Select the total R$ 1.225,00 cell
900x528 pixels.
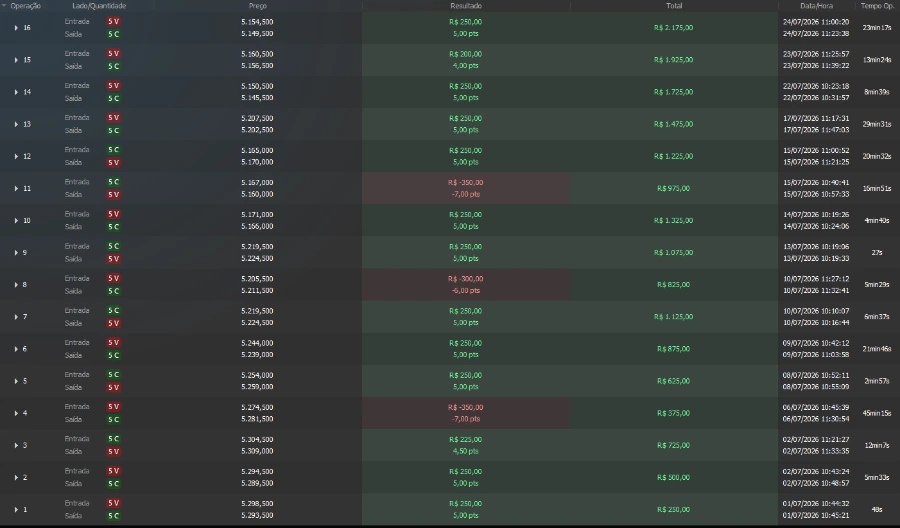[x=673, y=156]
